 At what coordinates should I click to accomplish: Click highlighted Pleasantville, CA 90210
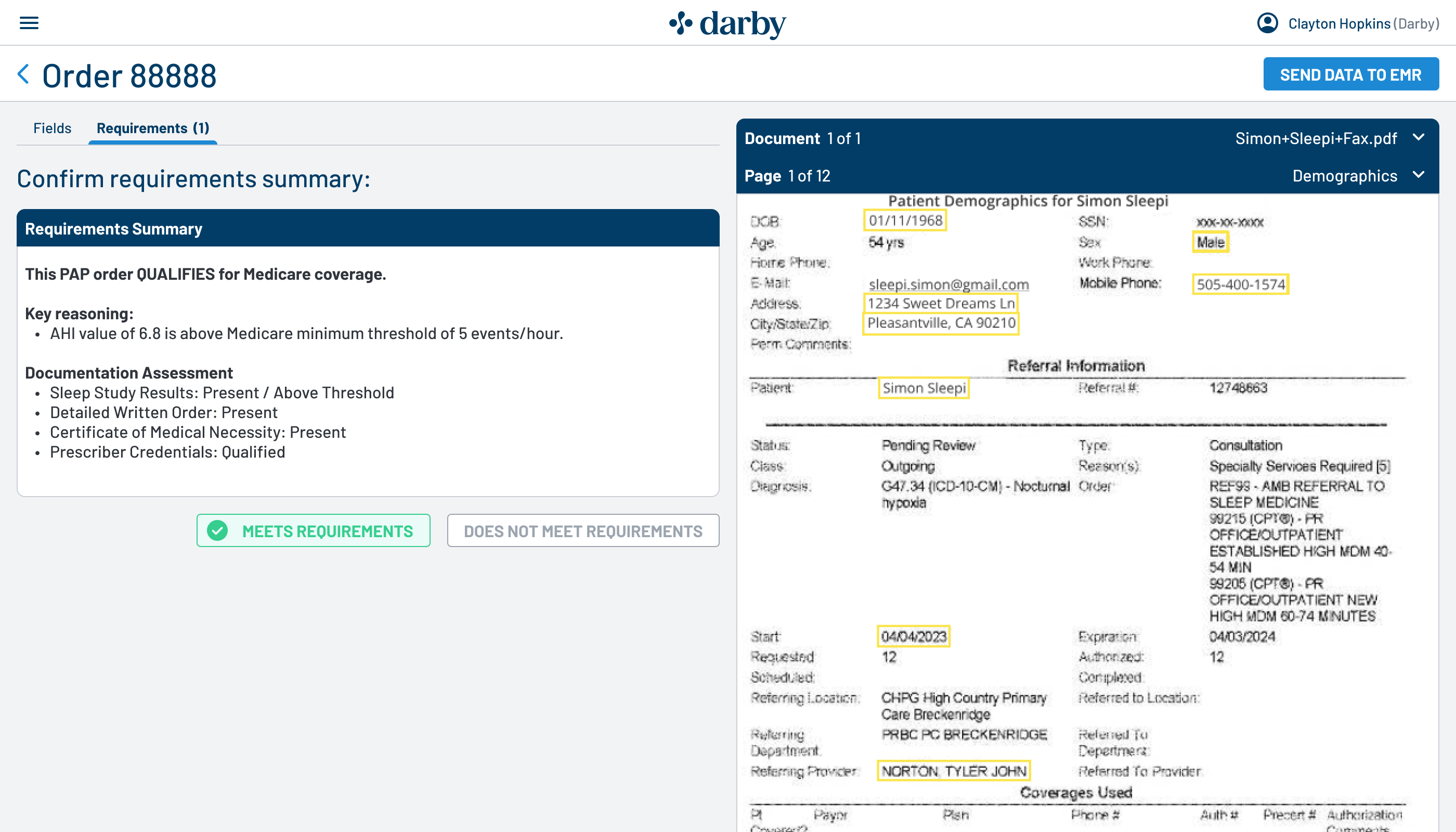(941, 323)
